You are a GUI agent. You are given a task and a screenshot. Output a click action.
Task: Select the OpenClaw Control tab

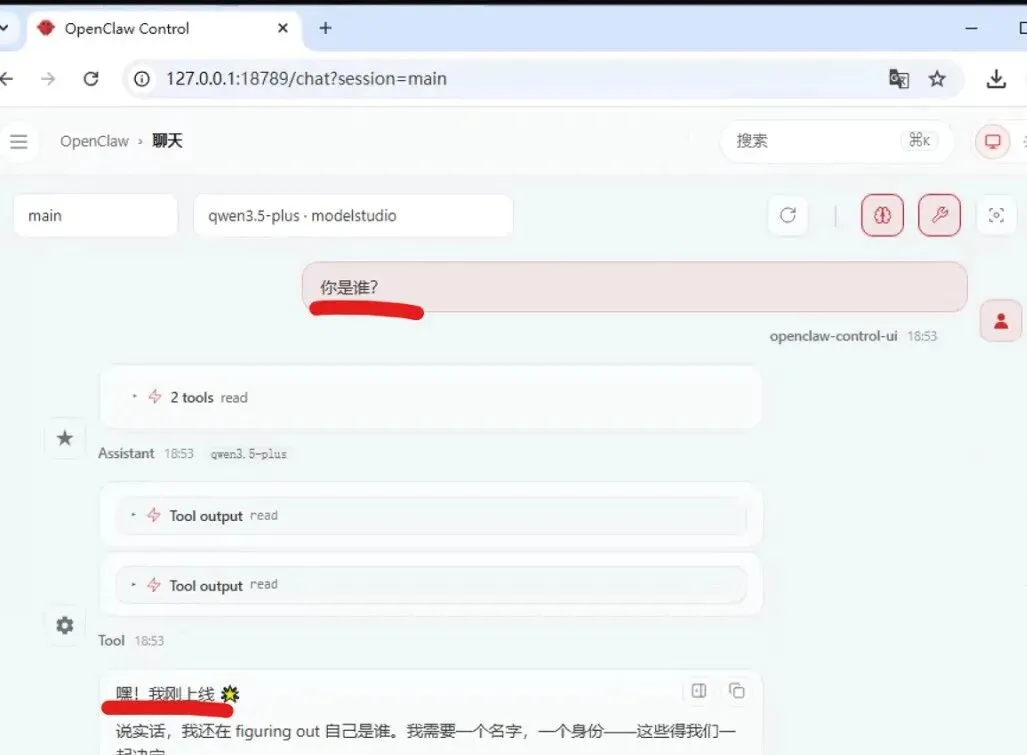pos(164,28)
